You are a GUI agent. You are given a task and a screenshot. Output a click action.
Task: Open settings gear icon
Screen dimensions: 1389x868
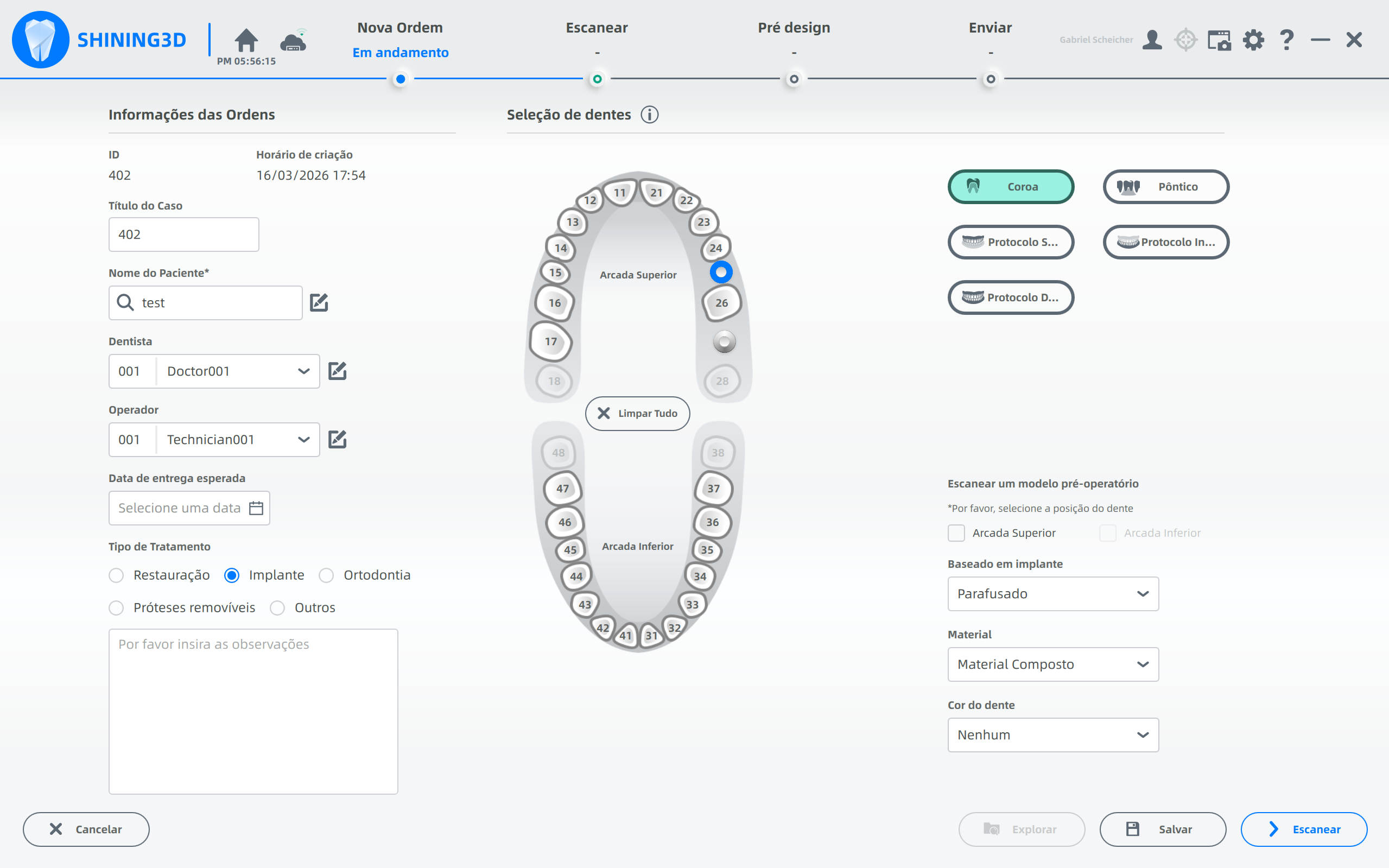(1253, 40)
